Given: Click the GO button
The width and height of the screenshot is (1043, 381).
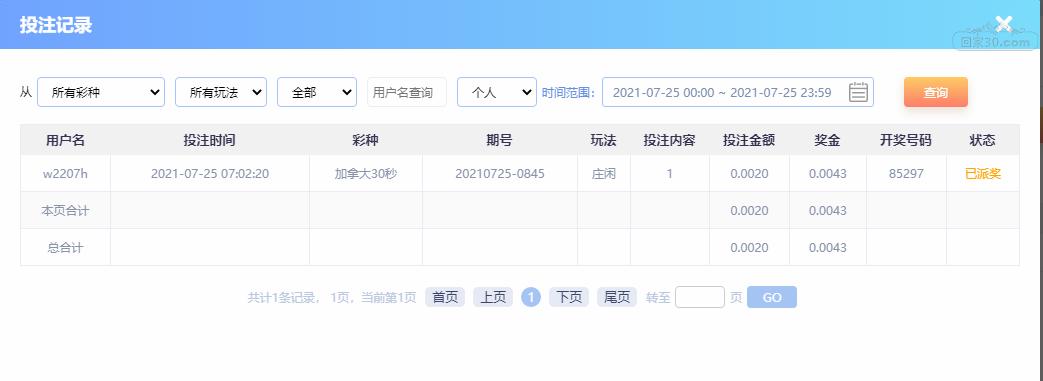Looking at the screenshot, I should pyautogui.click(x=772, y=297).
